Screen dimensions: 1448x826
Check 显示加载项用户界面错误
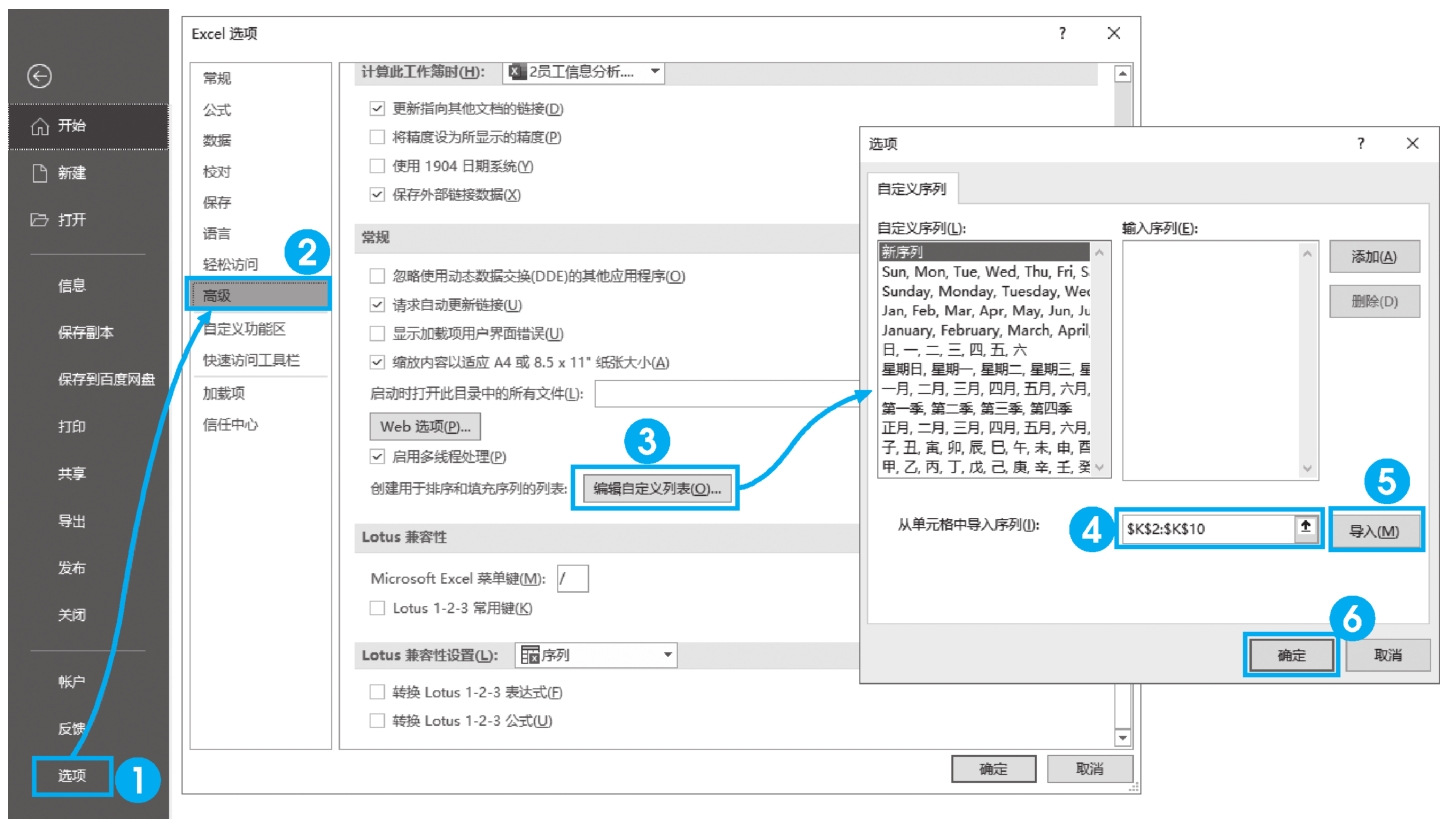point(377,334)
